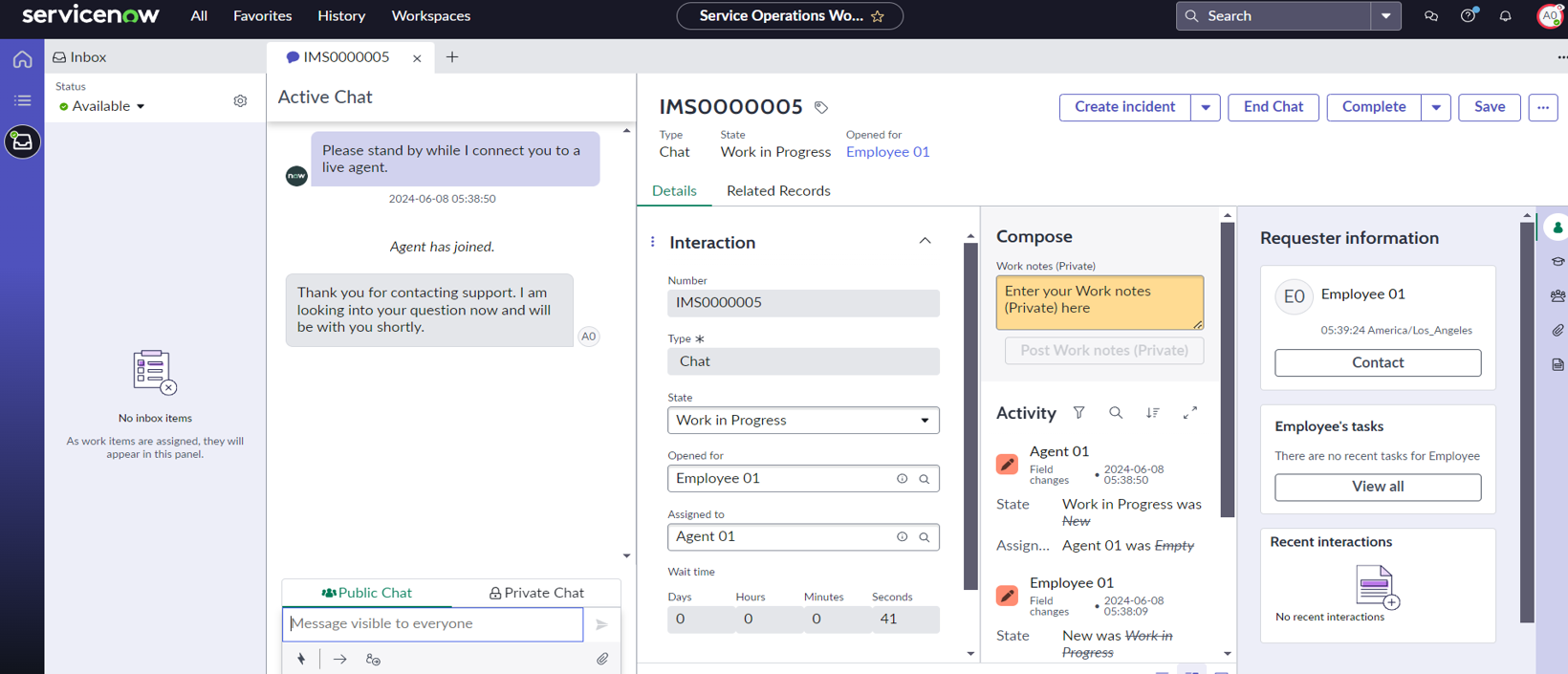Switch to the Related Records tab
The image size is (1568, 674).
[778, 191]
